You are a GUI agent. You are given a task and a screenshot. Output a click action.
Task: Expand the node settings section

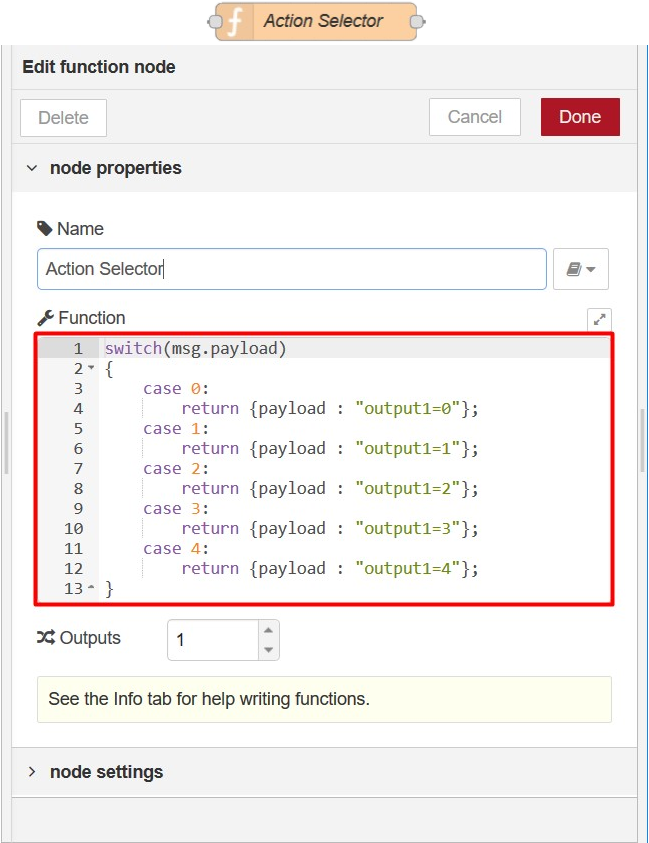(x=33, y=772)
